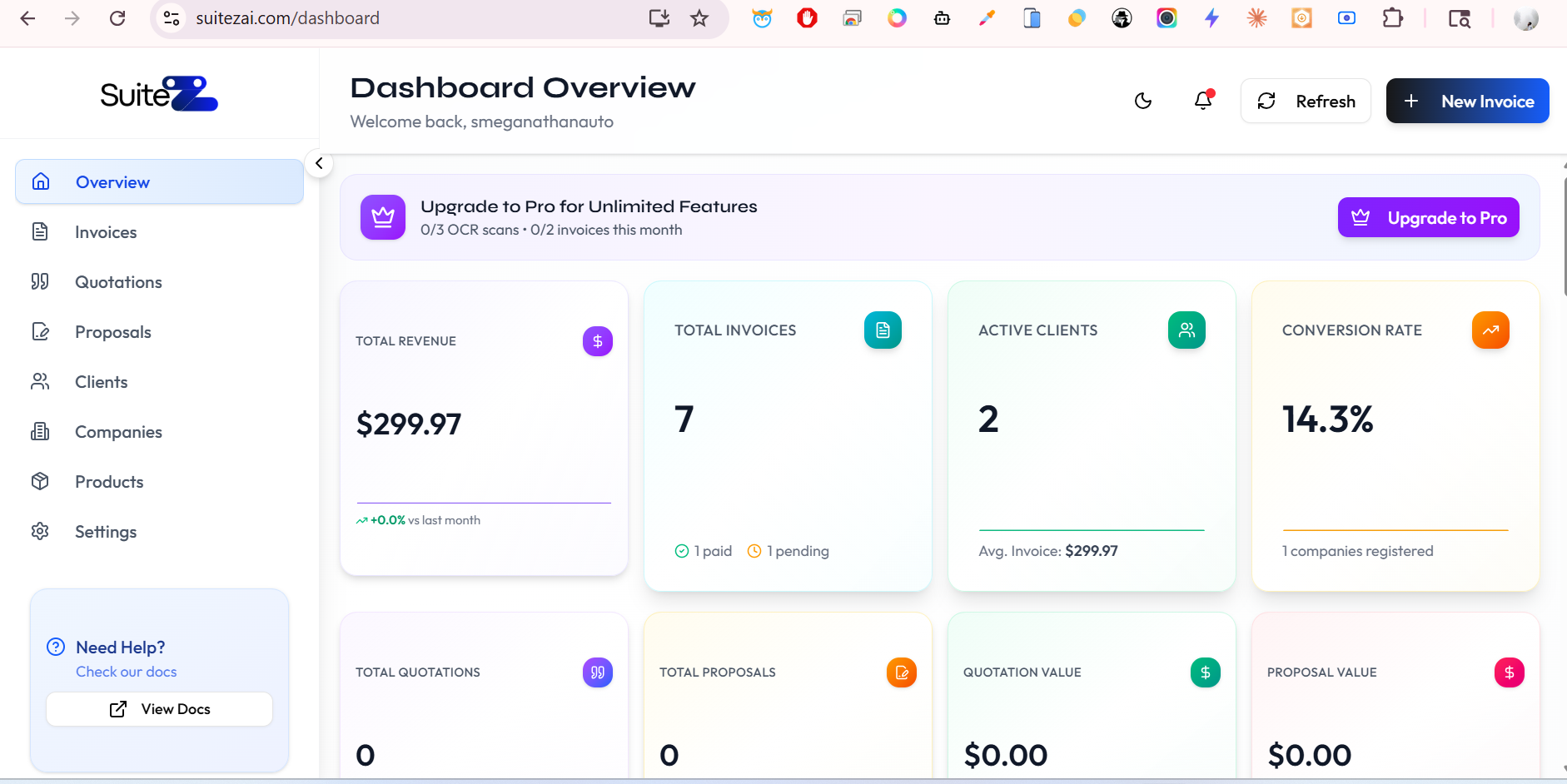Create a New Invoice
1567x784 pixels.
(x=1467, y=101)
